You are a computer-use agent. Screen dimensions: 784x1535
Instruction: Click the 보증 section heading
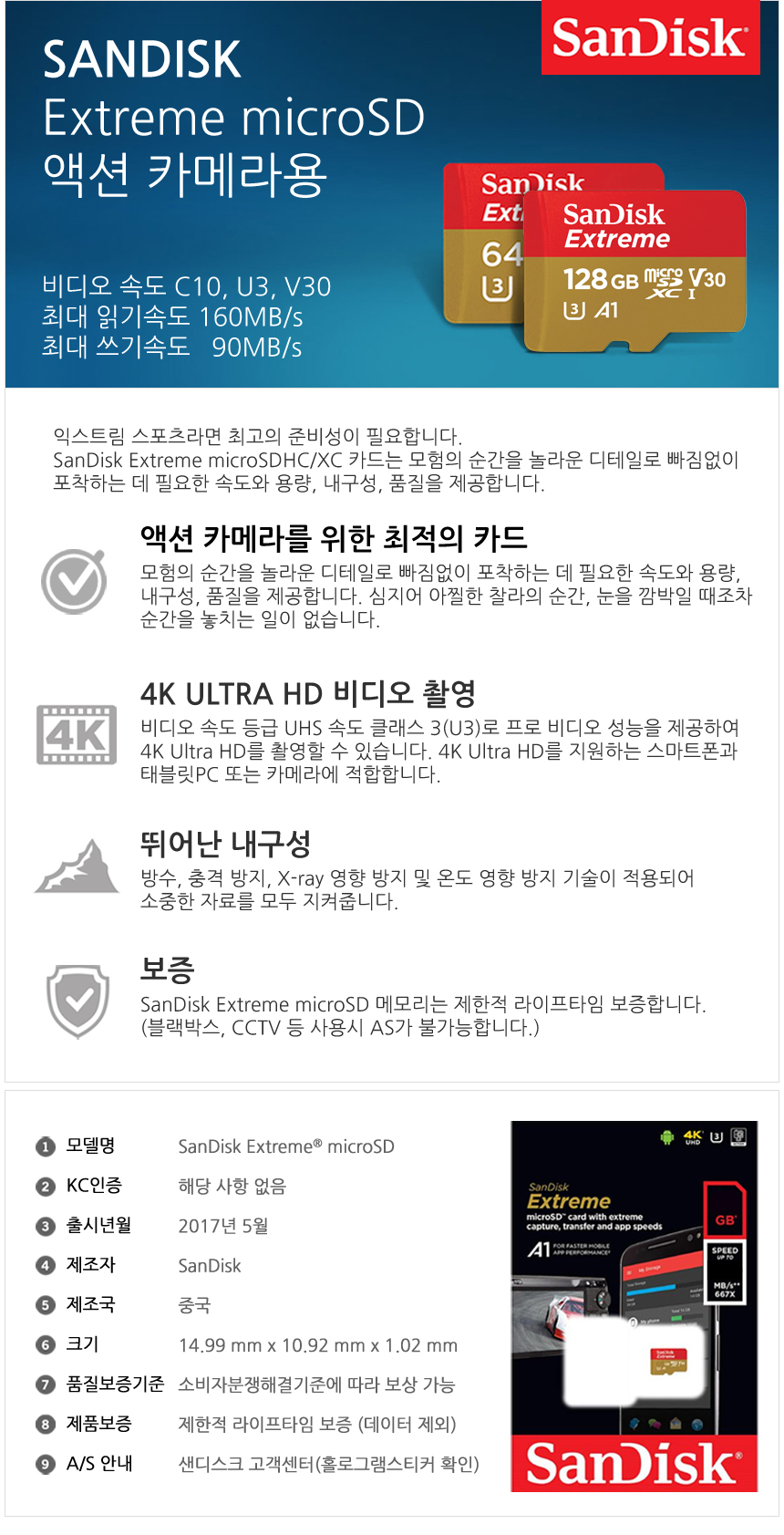tap(167, 970)
